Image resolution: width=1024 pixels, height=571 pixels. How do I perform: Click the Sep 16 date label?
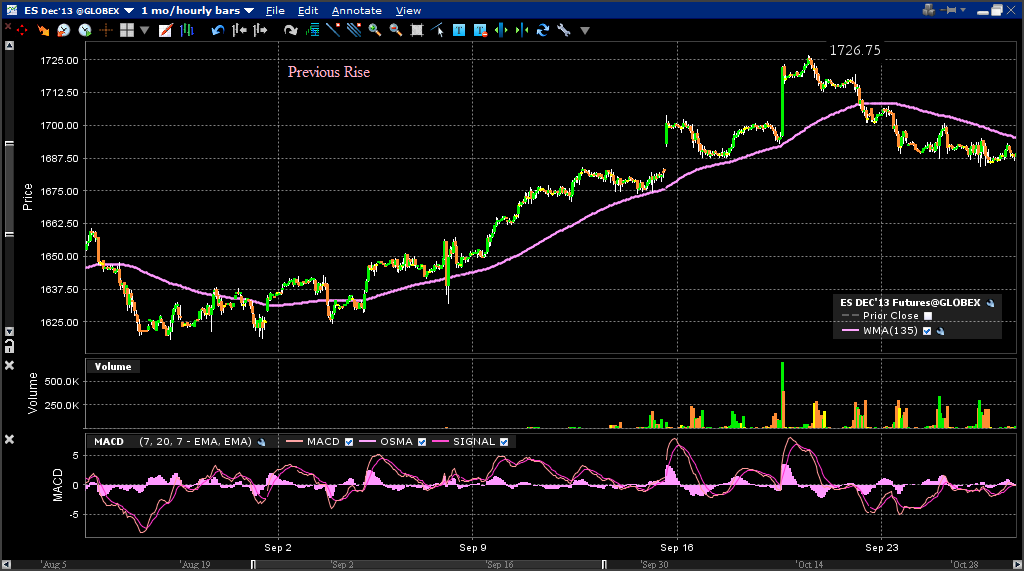(x=677, y=547)
